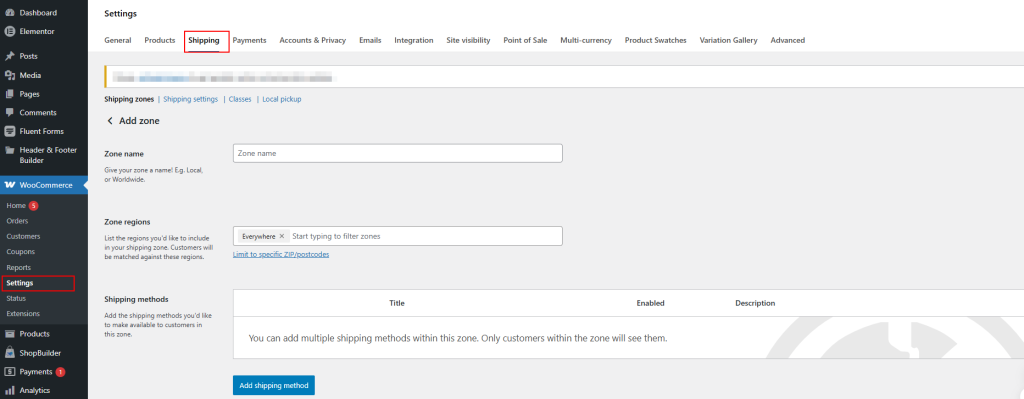Screen dimensions: 1024x399
Task: Click the Elementor icon in sidebar
Action: [10, 31]
